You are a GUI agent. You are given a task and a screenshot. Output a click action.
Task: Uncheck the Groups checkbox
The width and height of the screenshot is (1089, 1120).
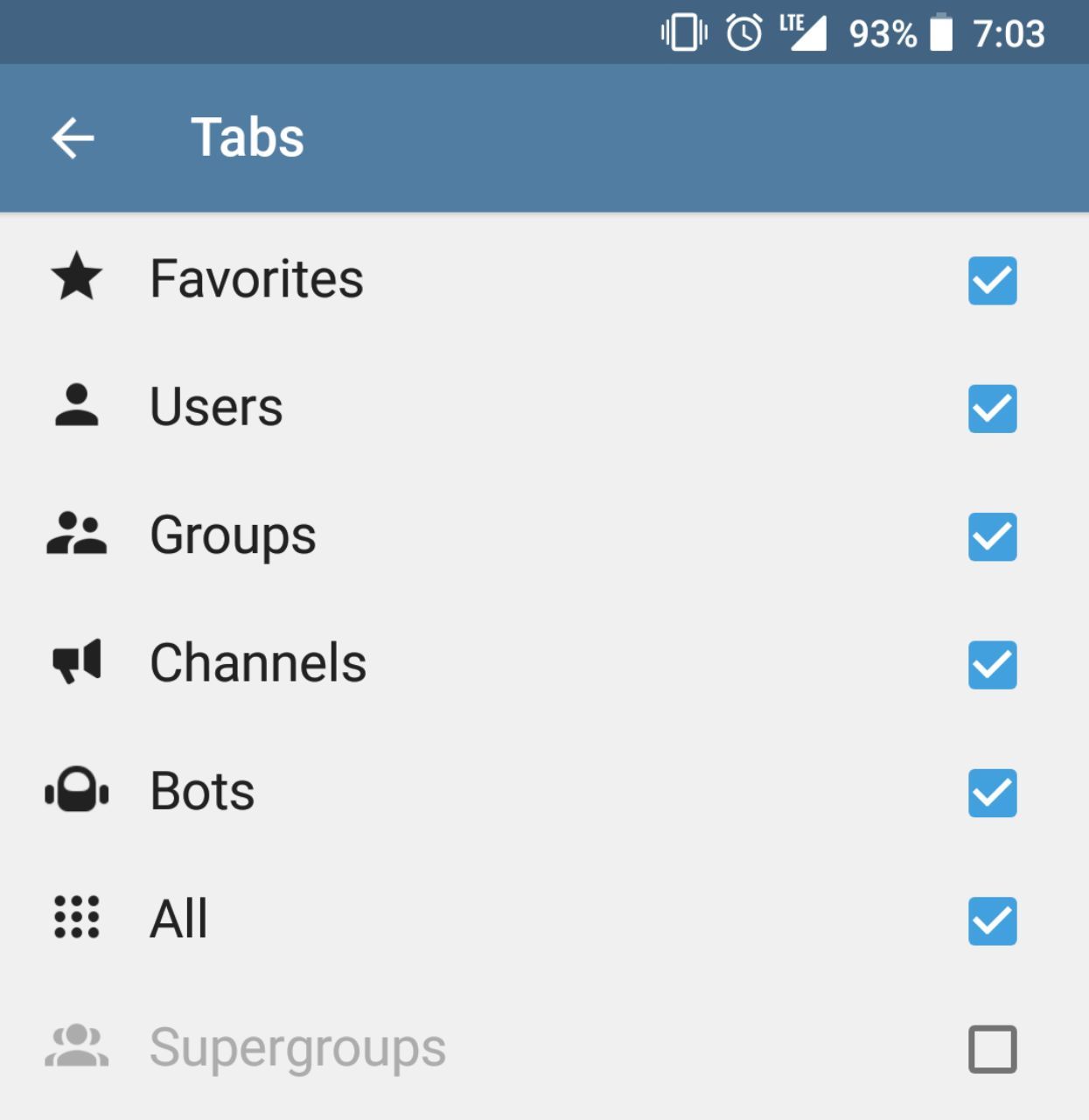[992, 536]
